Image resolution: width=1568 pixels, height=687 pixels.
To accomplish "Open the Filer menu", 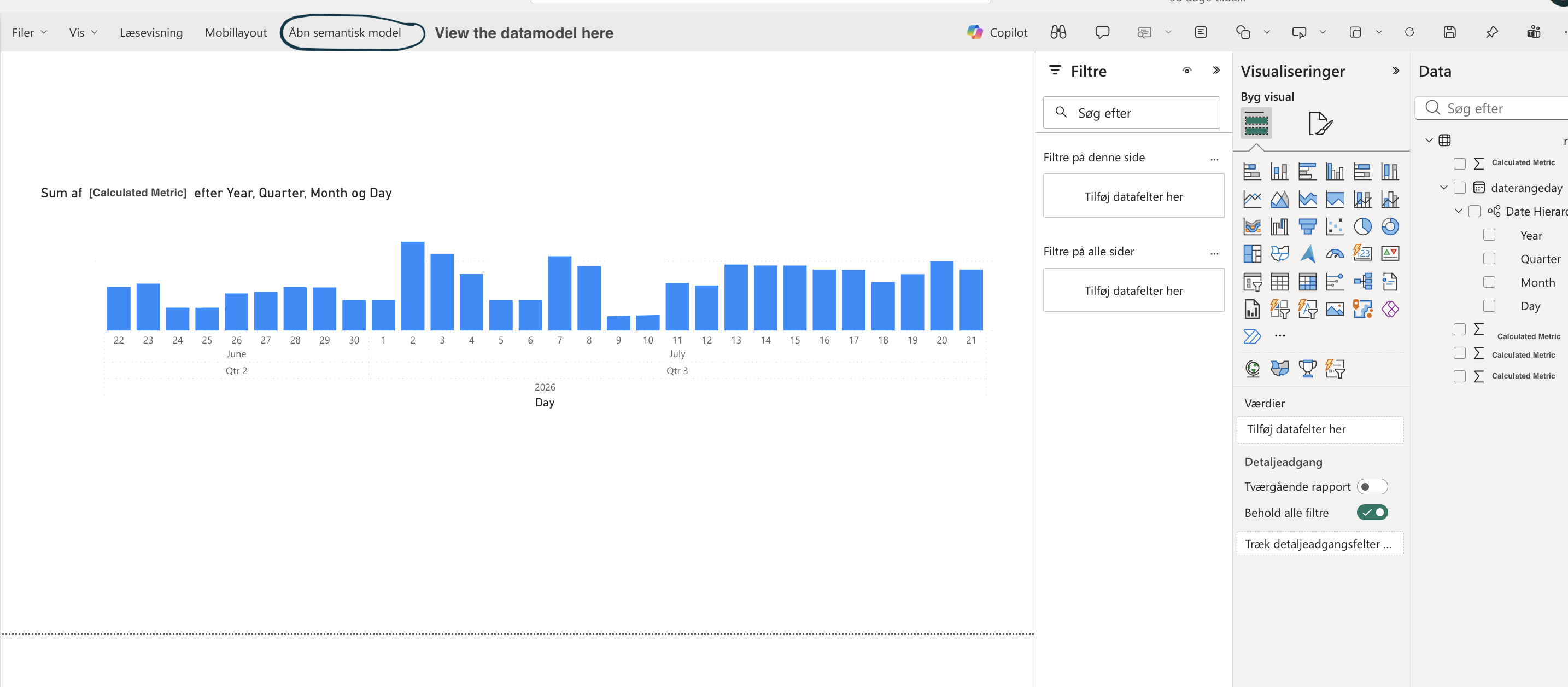I will click(29, 33).
